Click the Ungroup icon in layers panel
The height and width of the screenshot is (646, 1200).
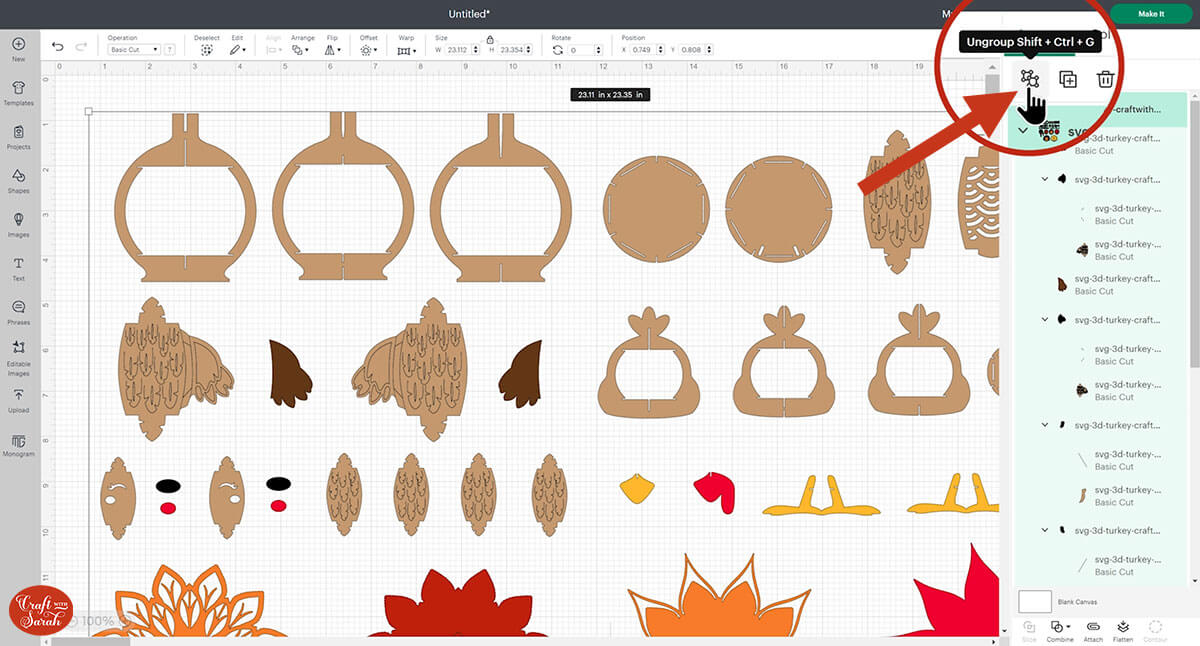[1030, 78]
